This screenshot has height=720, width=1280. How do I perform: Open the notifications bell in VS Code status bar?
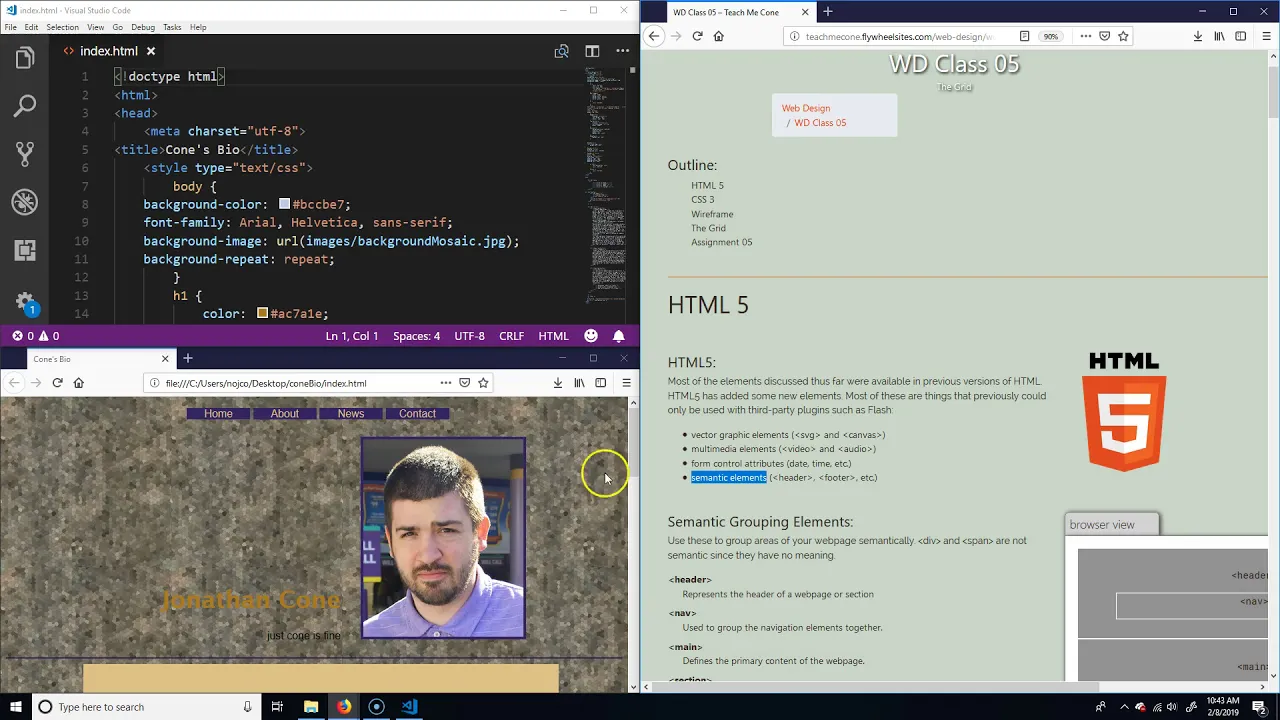click(x=619, y=336)
